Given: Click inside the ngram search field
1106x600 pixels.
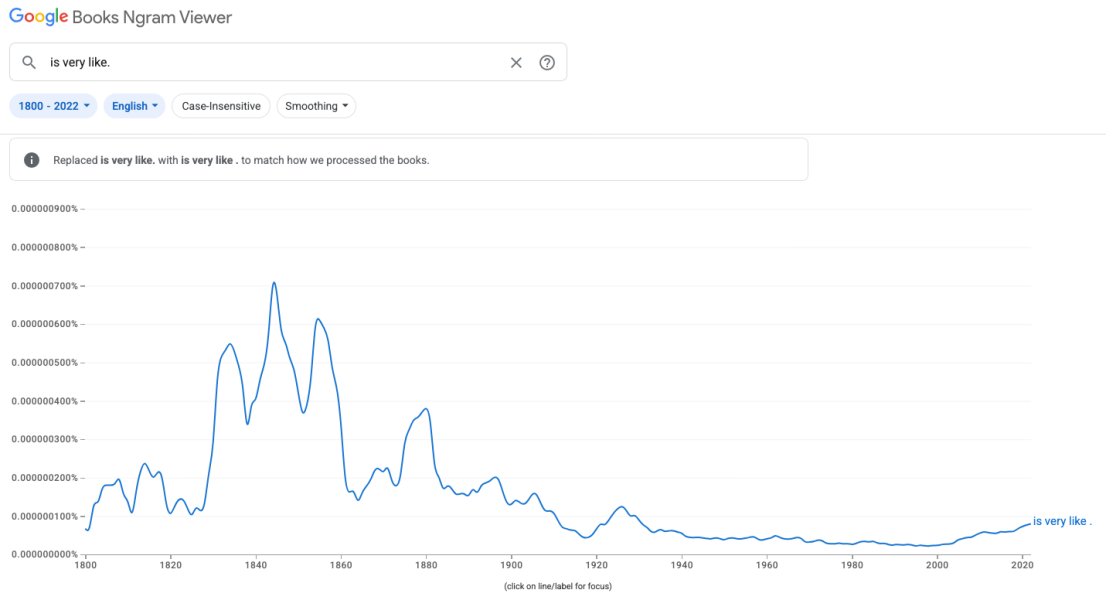Looking at the screenshot, I should click(x=270, y=62).
